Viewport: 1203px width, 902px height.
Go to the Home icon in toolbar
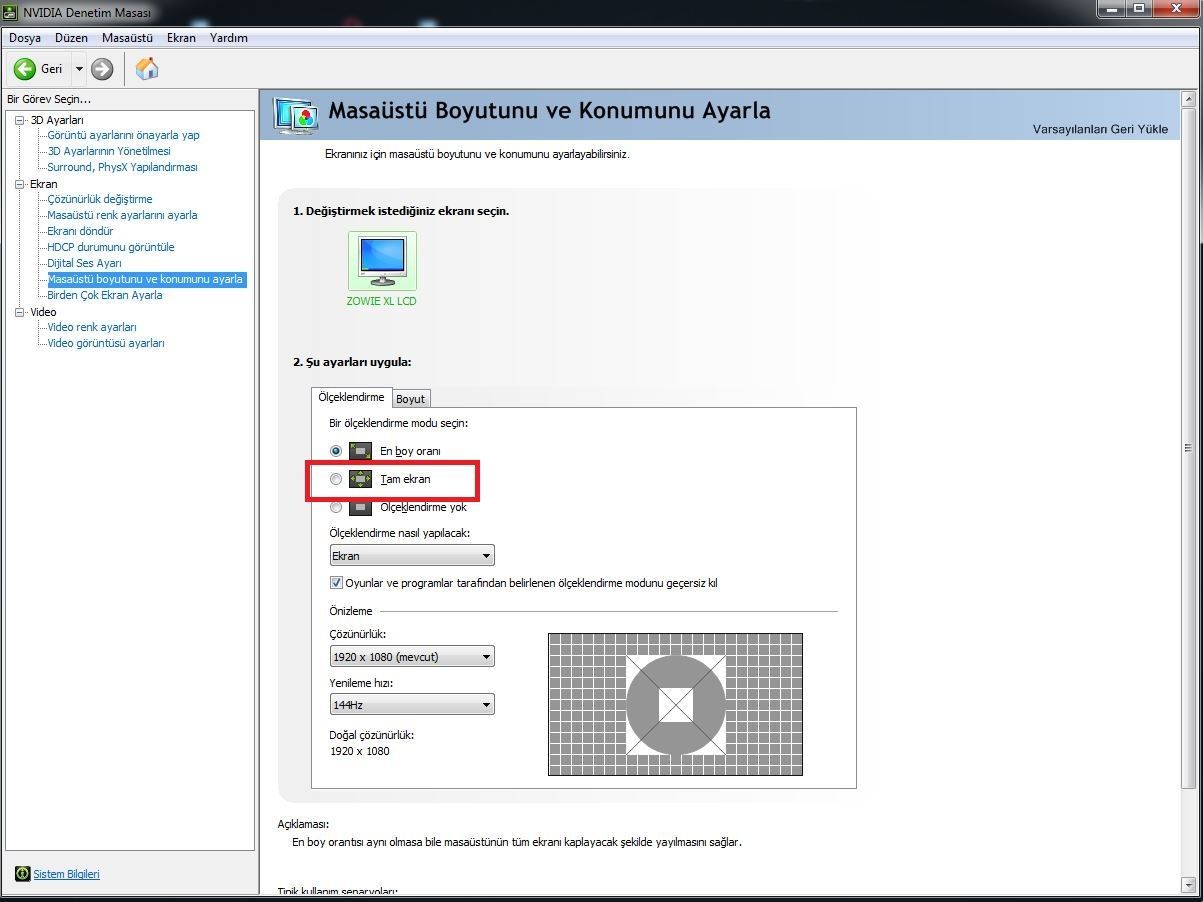coord(147,68)
